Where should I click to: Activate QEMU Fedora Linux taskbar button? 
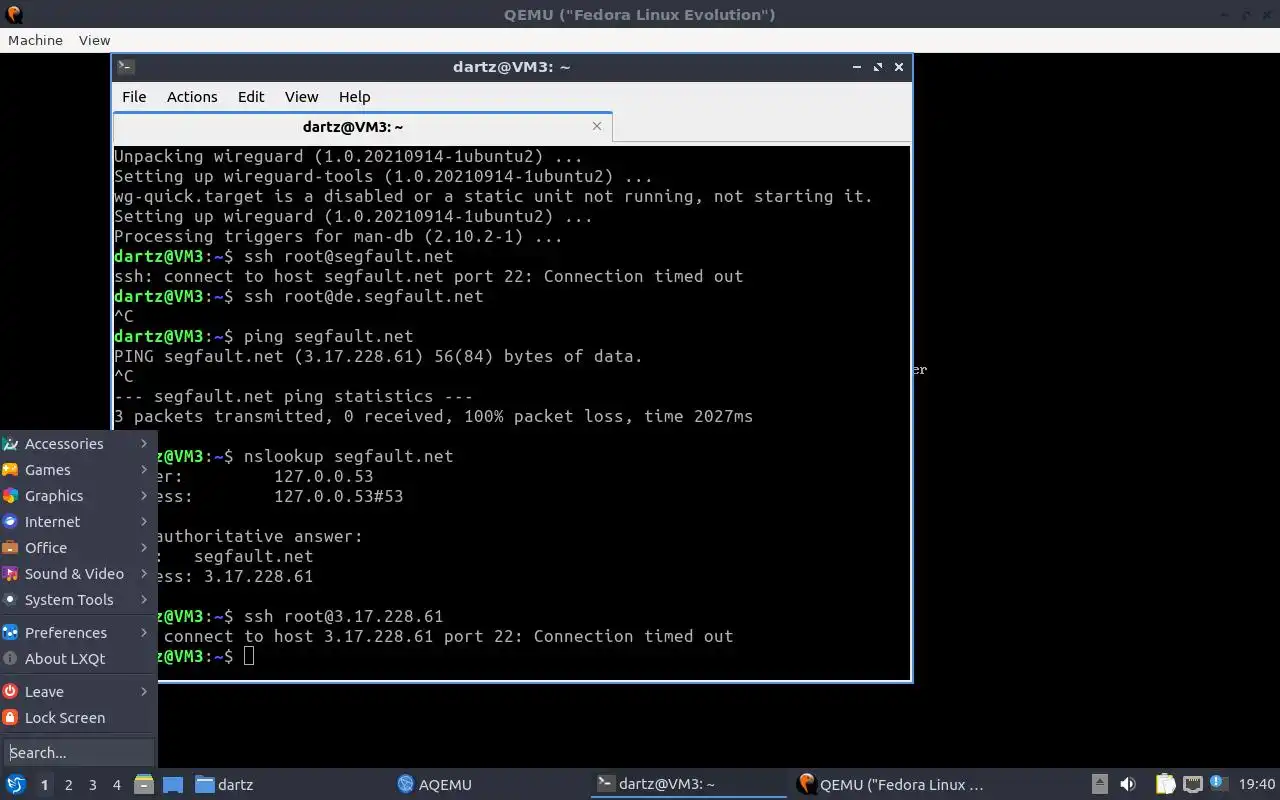click(x=890, y=785)
